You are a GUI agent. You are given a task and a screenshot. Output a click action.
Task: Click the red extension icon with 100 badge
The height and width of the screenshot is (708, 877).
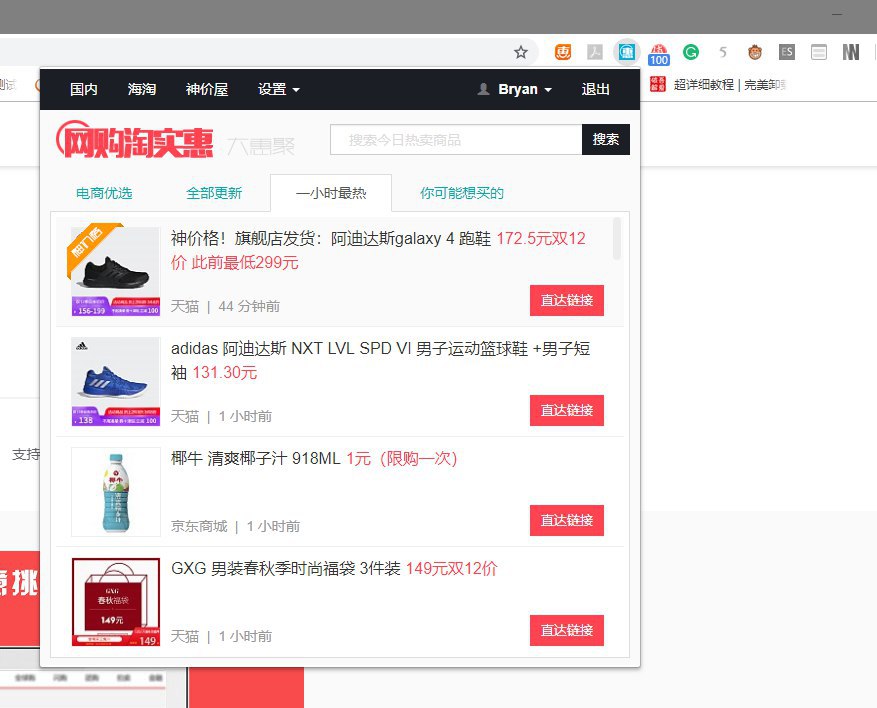658,54
